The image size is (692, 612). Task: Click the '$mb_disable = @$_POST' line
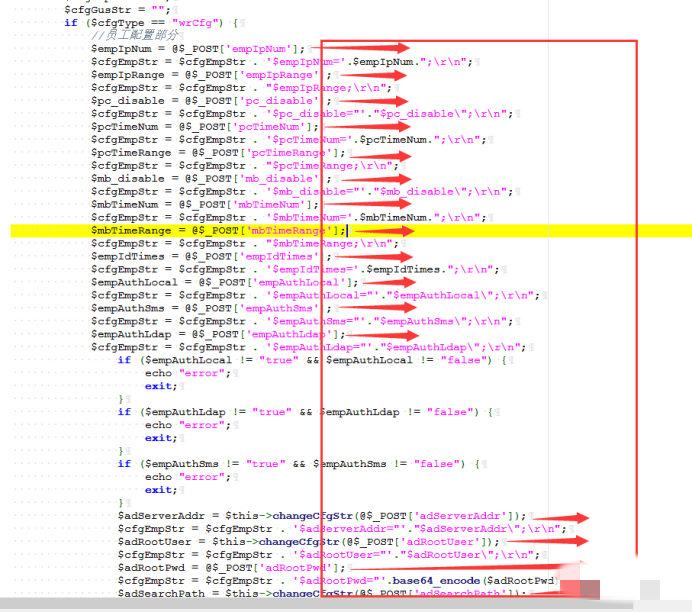pyautogui.click(x=211, y=179)
